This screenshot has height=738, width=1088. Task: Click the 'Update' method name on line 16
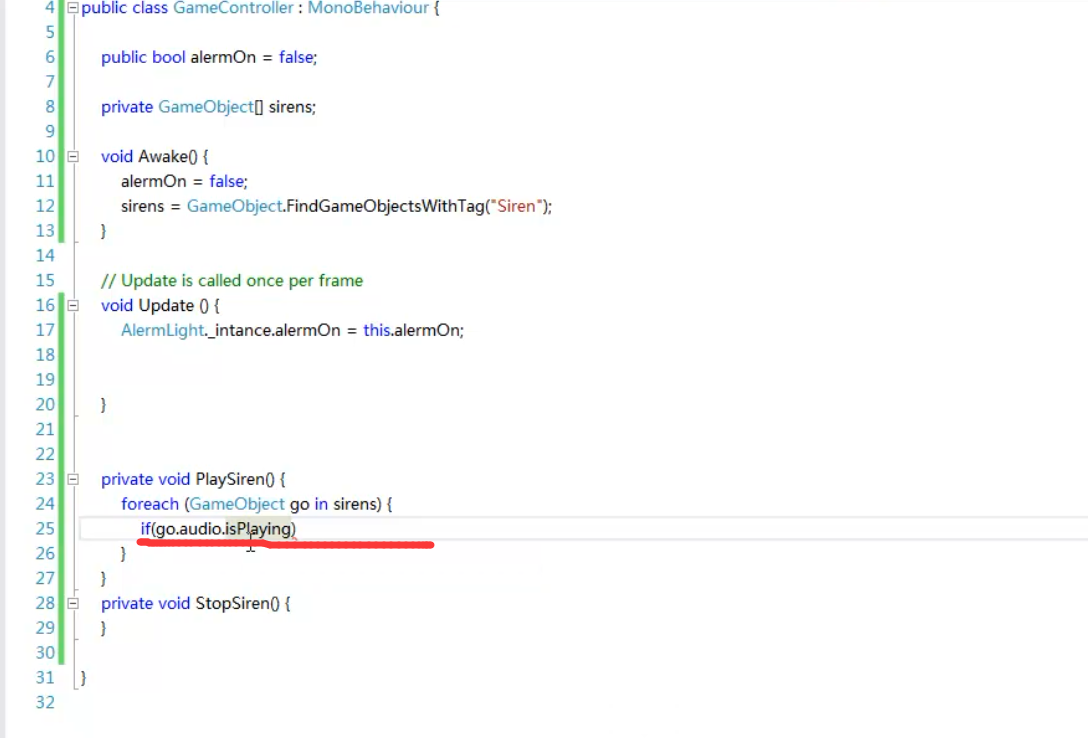pyautogui.click(x=167, y=306)
